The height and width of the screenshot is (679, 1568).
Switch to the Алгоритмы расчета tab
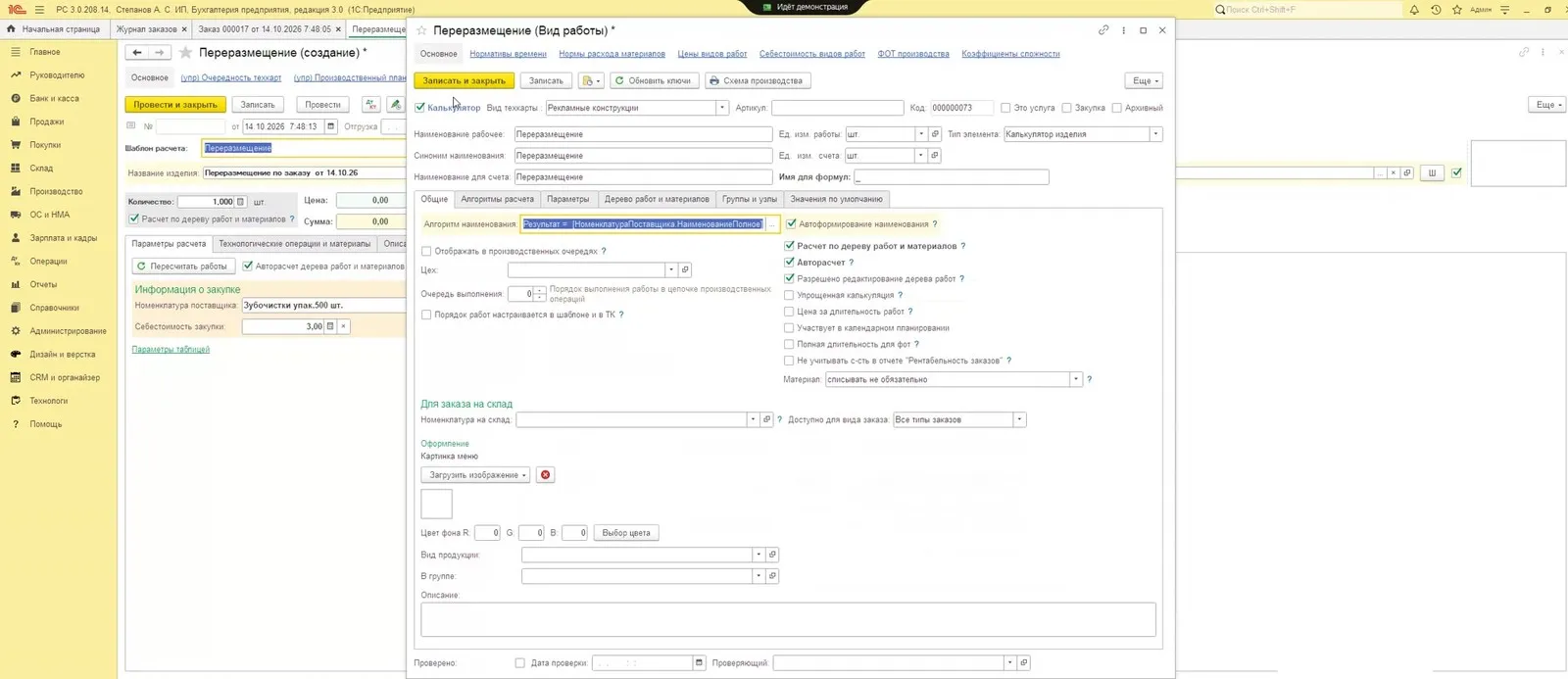[x=498, y=199]
